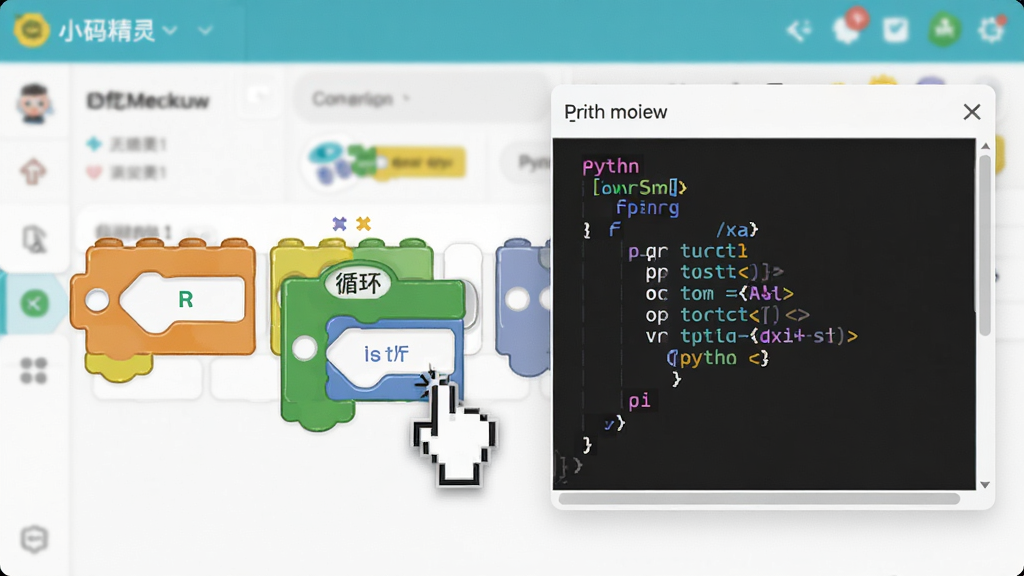Click the checkmark task icon in header

click(895, 30)
